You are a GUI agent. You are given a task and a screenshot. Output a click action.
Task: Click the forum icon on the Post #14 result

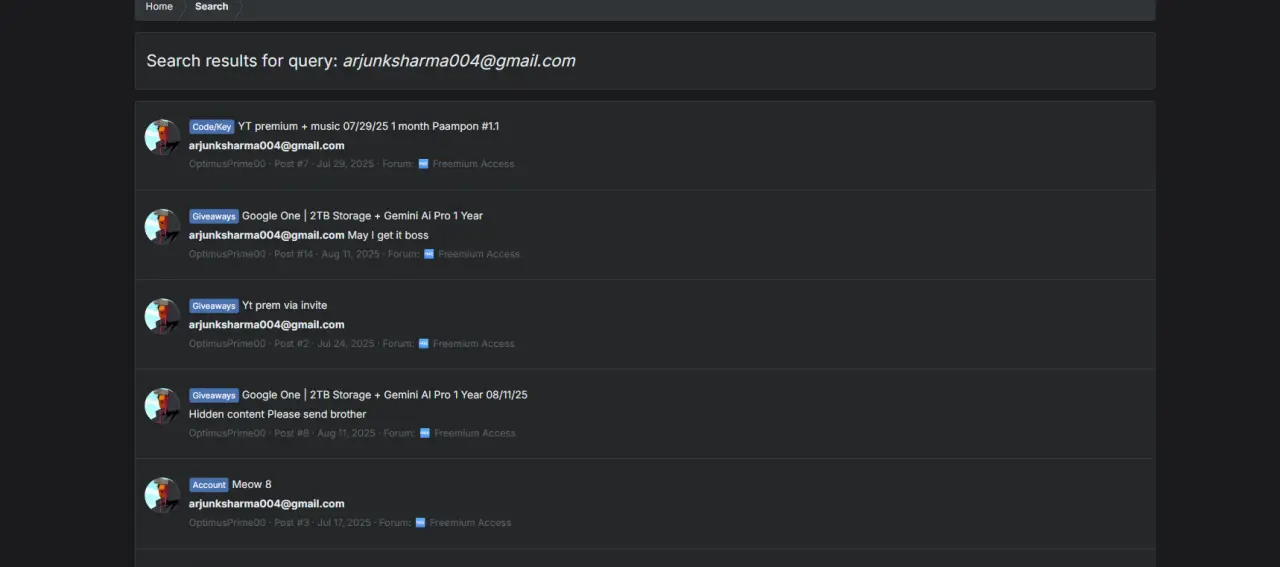(x=428, y=254)
